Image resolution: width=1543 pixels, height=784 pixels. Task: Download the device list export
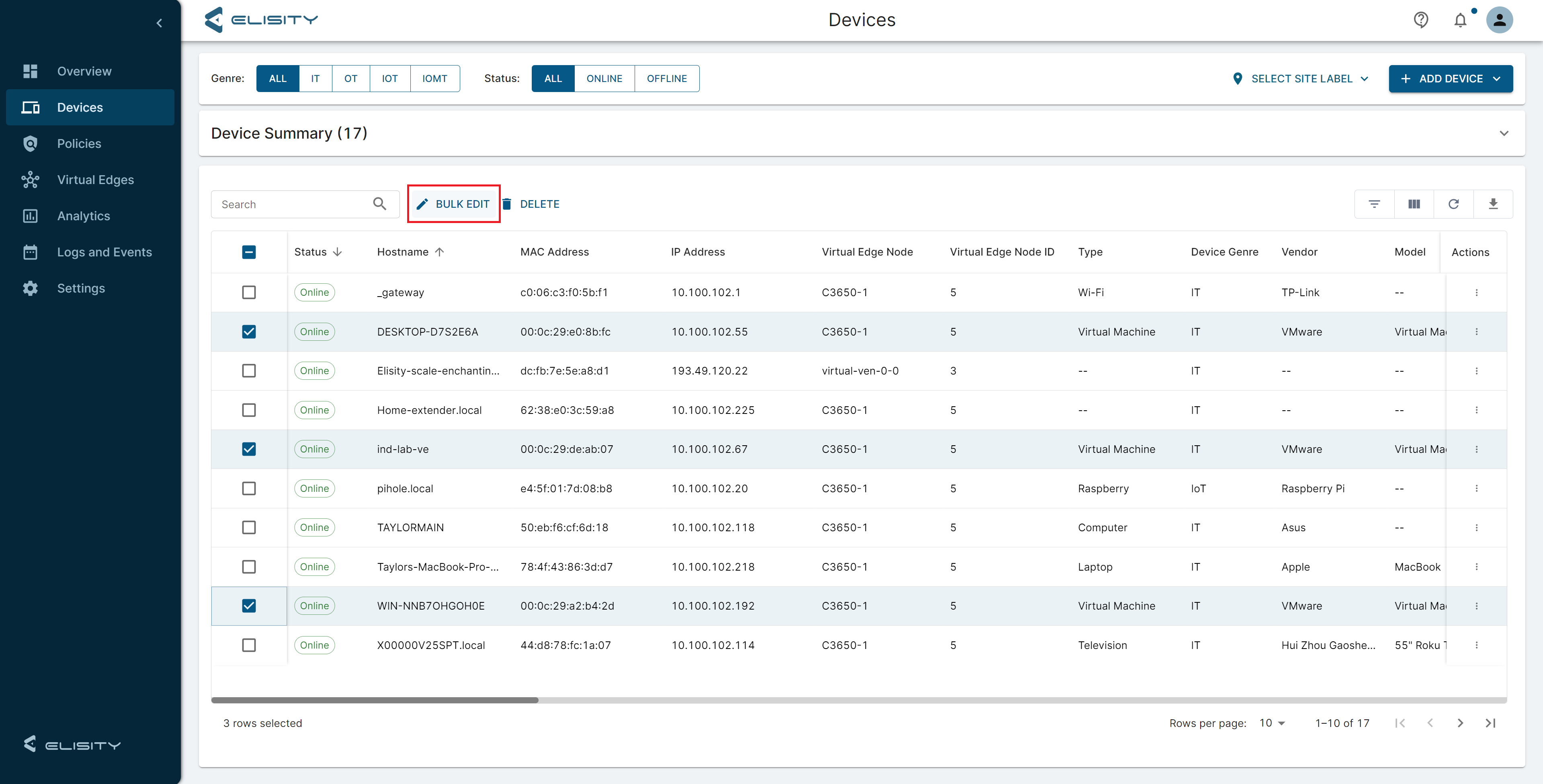point(1493,204)
